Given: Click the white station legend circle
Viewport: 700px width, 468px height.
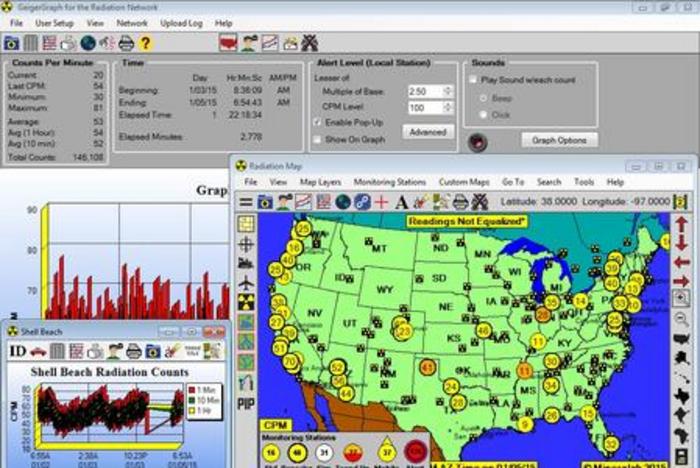Looking at the screenshot, I should (x=324, y=453).
